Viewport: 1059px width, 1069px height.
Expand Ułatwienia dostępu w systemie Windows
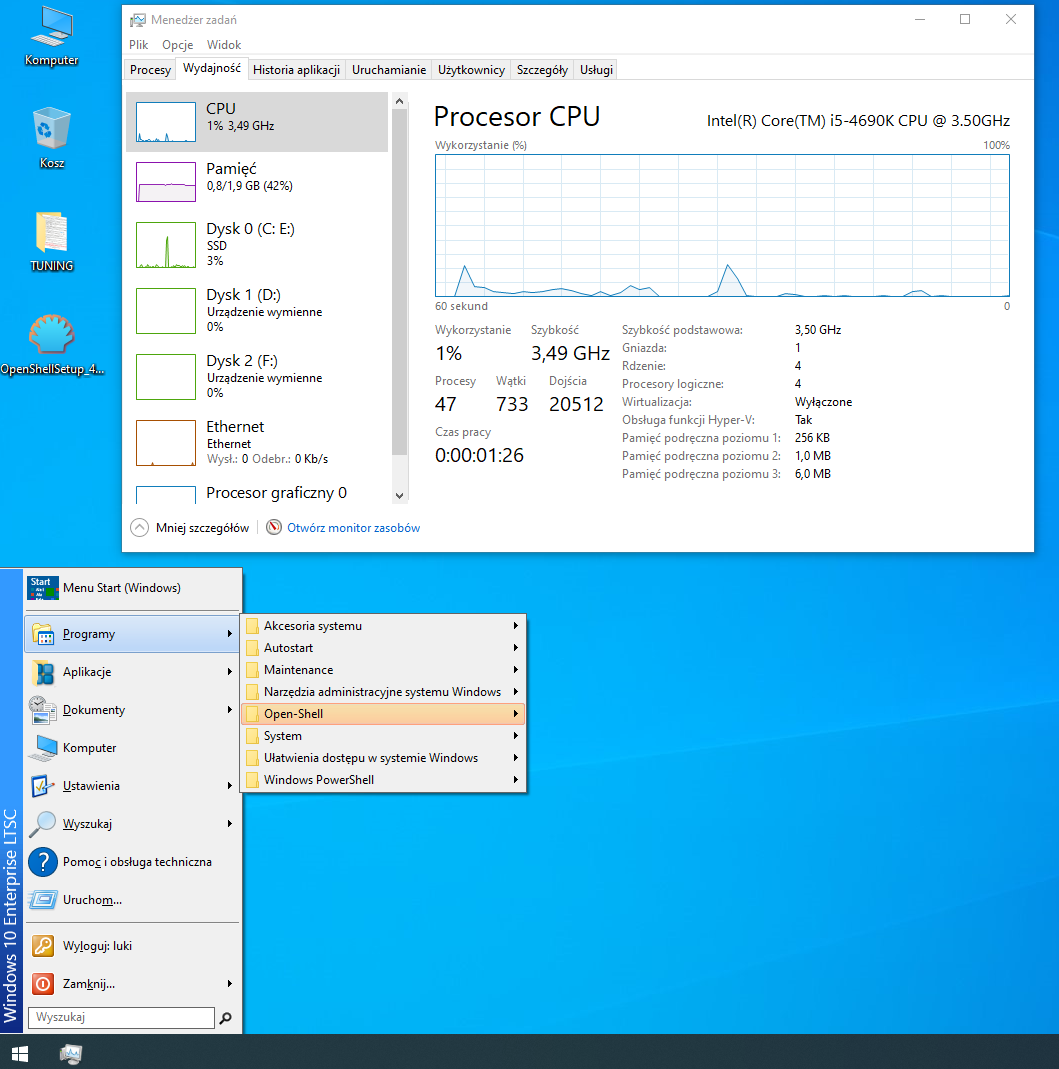tap(516, 758)
